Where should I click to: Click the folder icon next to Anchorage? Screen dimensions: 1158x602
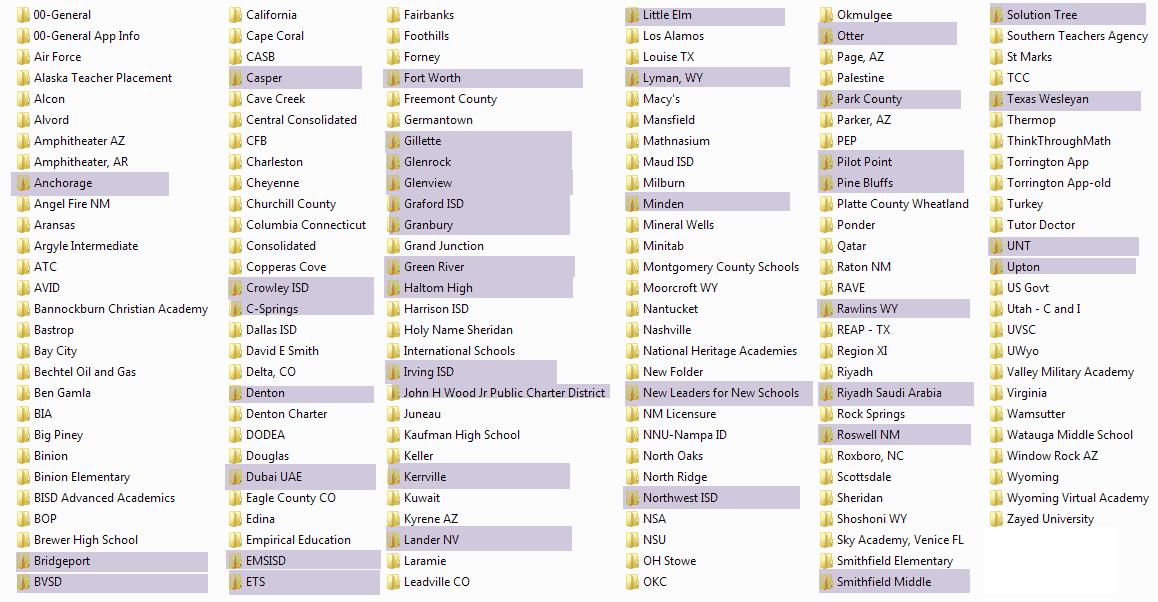click(x=23, y=183)
